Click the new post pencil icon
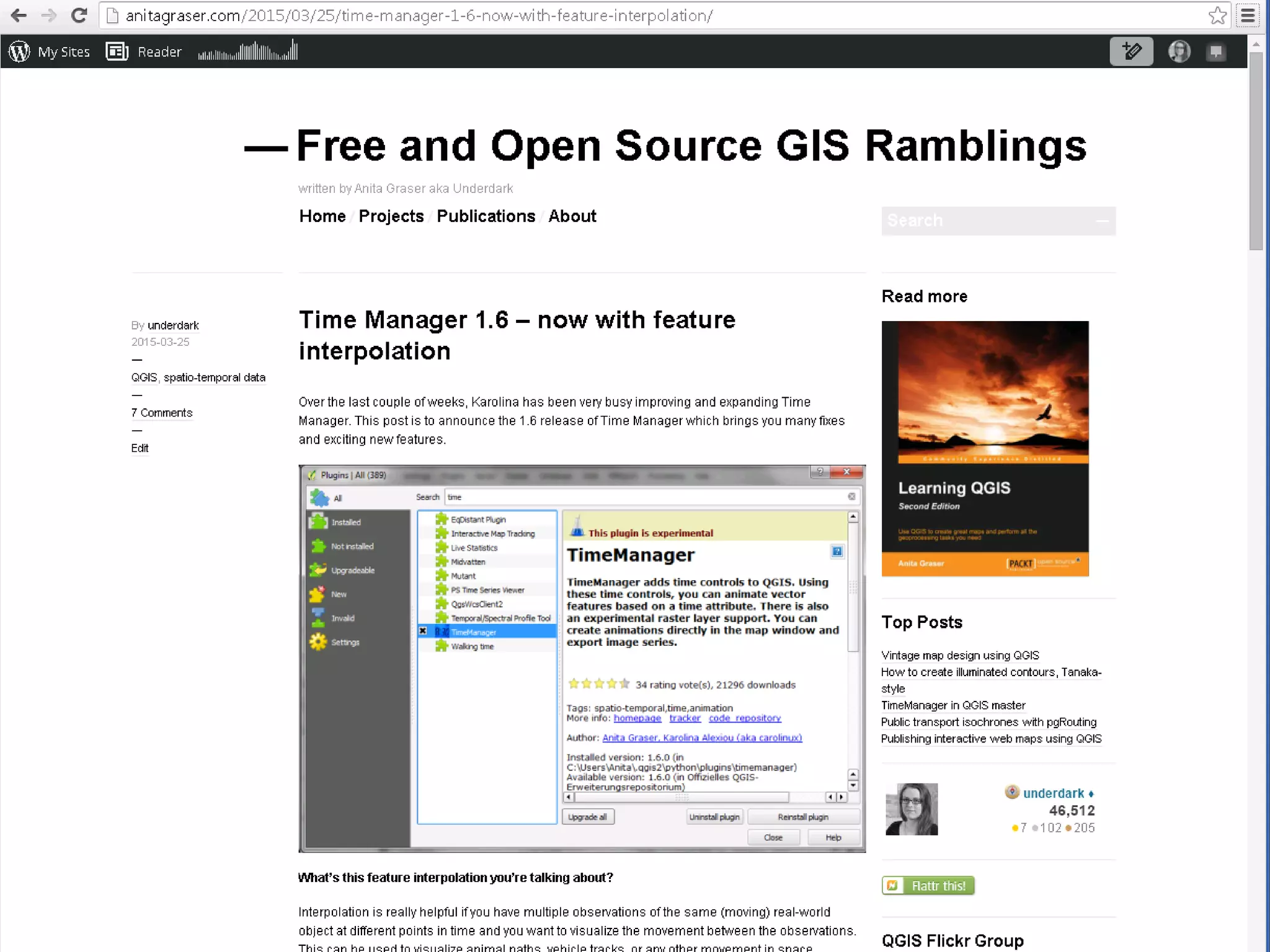Screen dimensions: 1270x952 click(x=1131, y=51)
